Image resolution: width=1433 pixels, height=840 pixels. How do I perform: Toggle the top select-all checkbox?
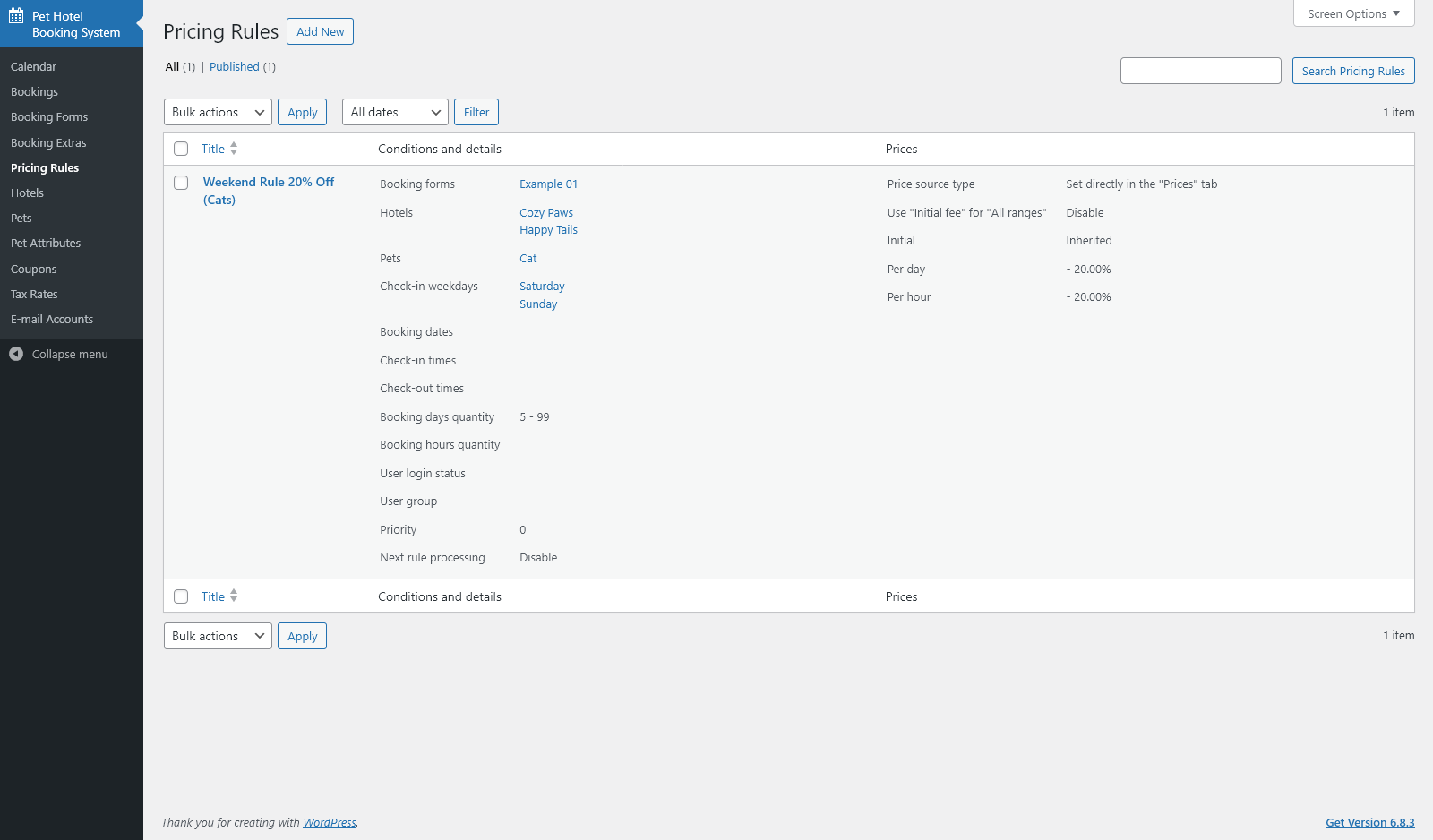point(181,149)
